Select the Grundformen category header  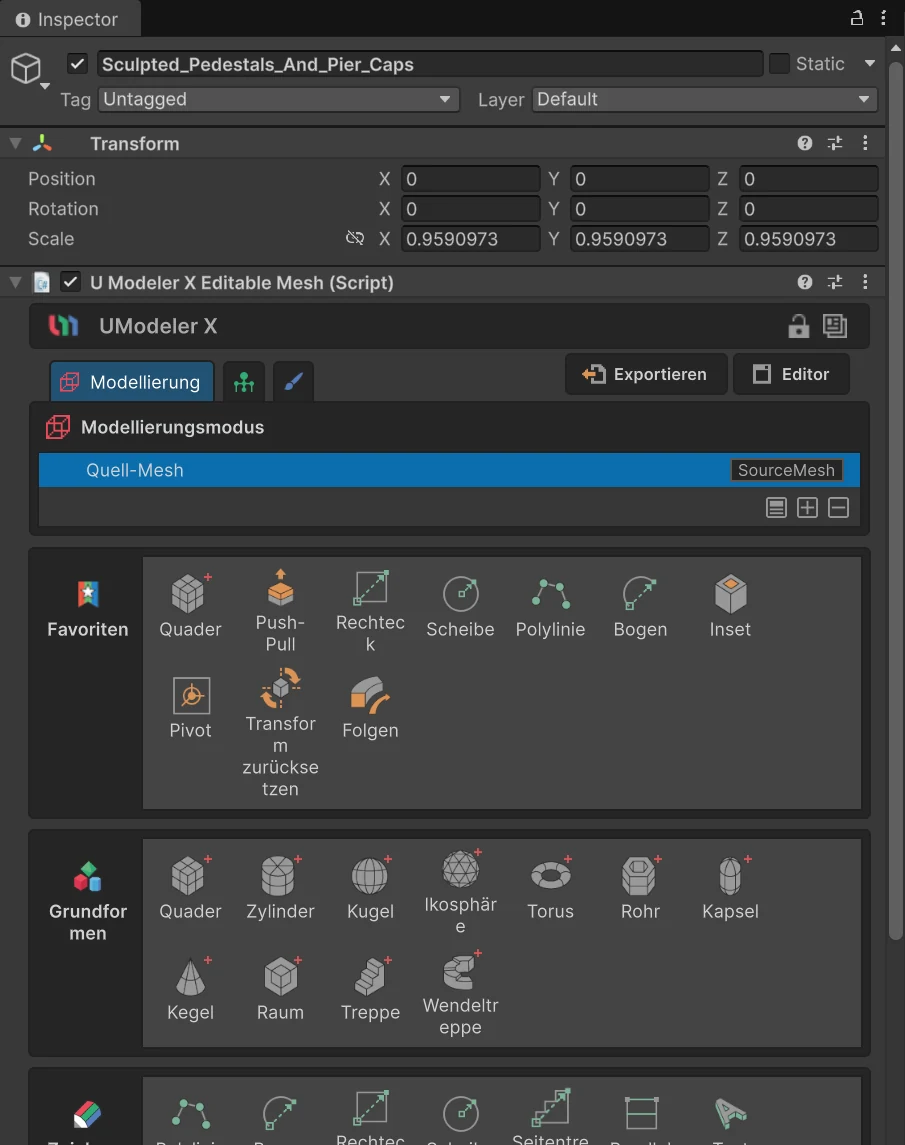coord(88,902)
